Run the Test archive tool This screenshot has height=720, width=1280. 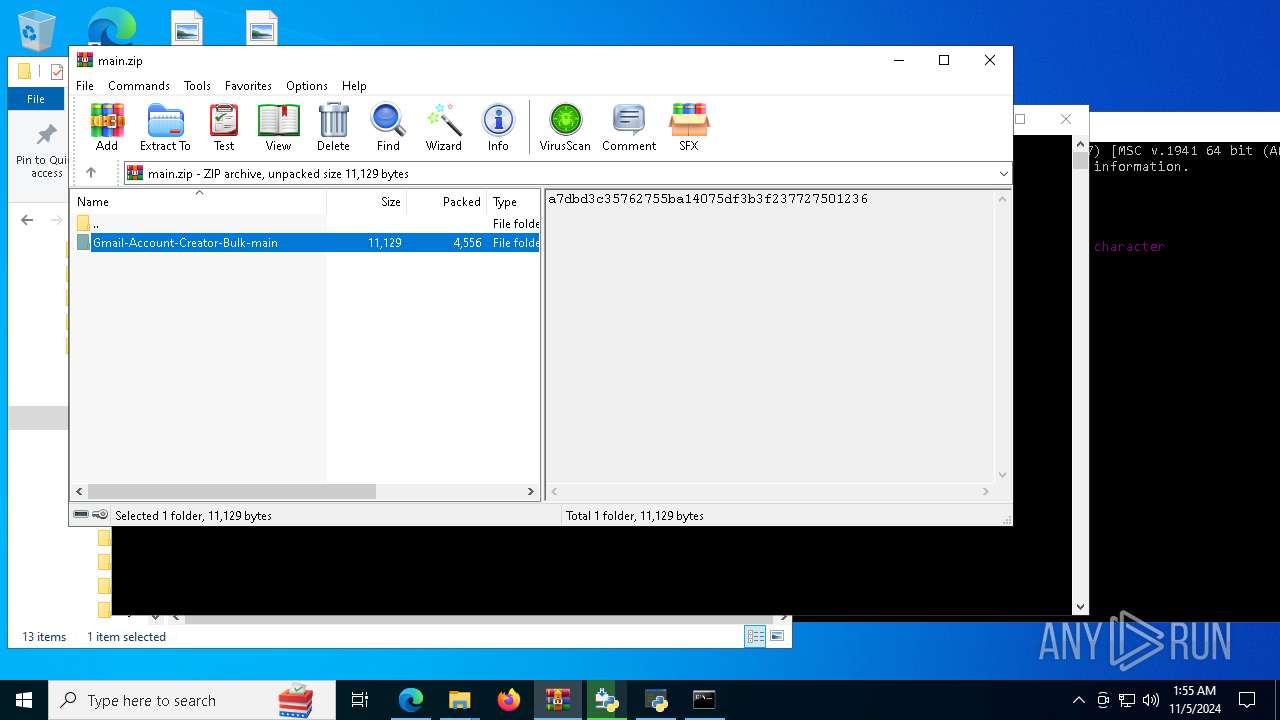click(224, 127)
